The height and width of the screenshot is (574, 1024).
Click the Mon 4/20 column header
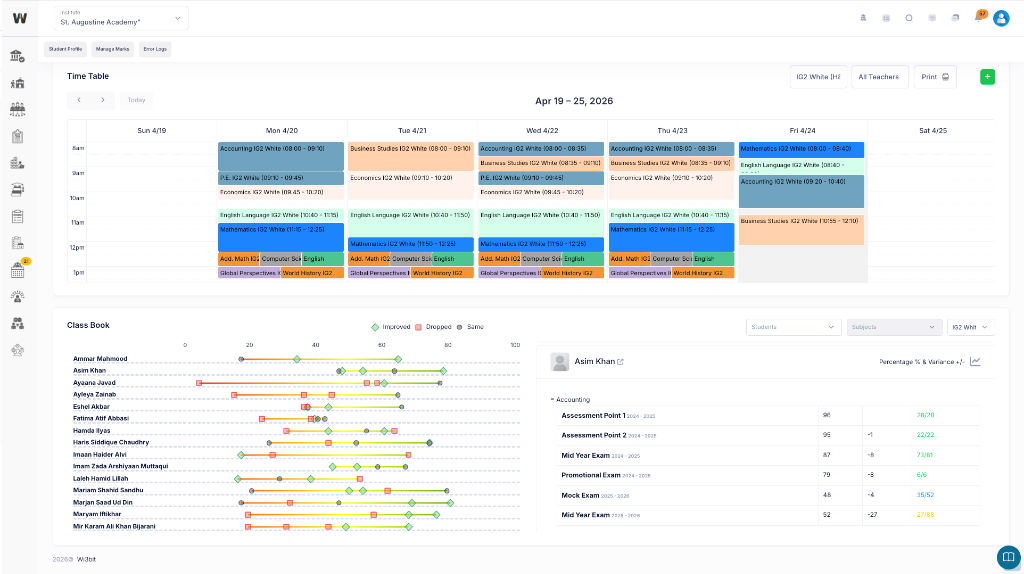pos(281,131)
